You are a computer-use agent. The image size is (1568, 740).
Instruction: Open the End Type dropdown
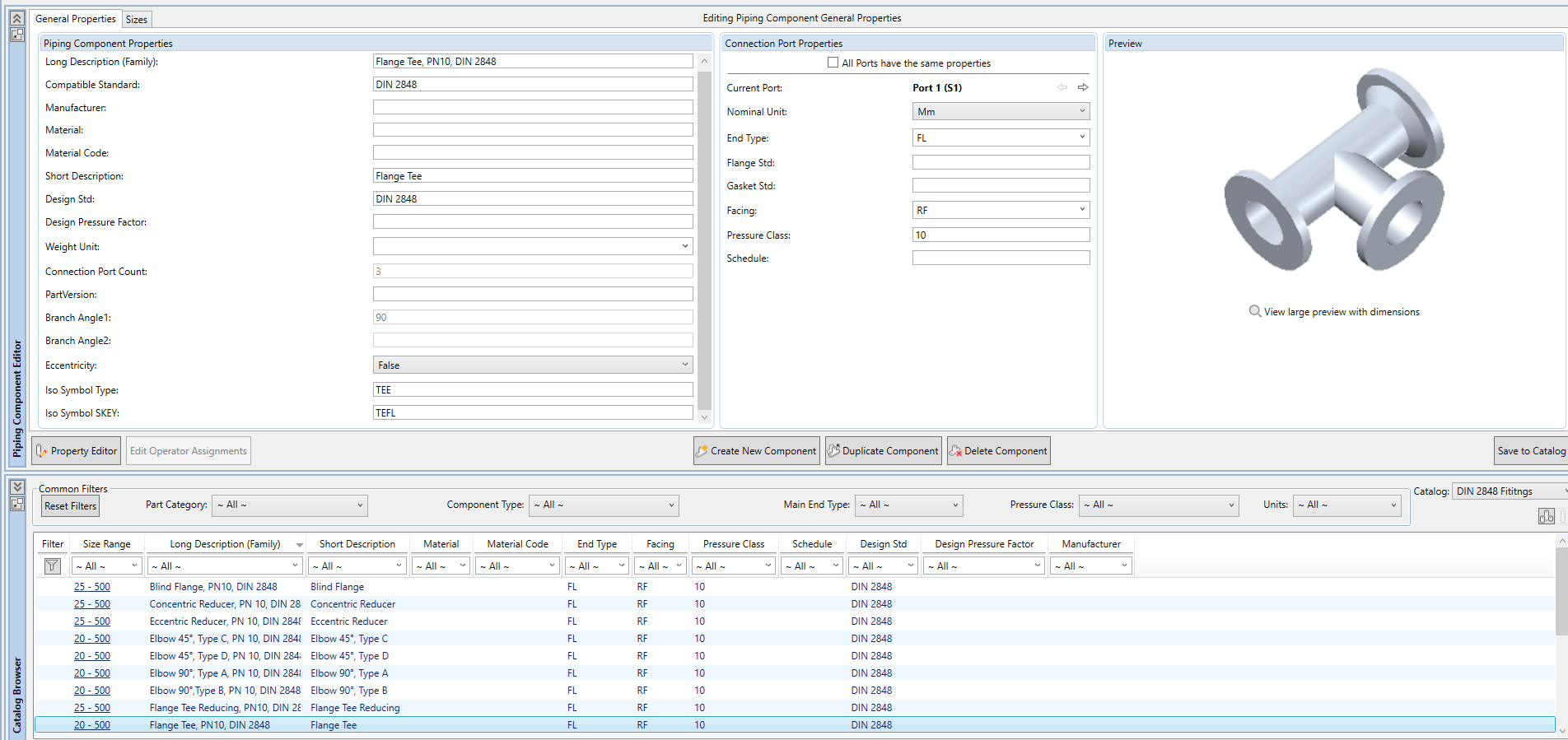1082,137
